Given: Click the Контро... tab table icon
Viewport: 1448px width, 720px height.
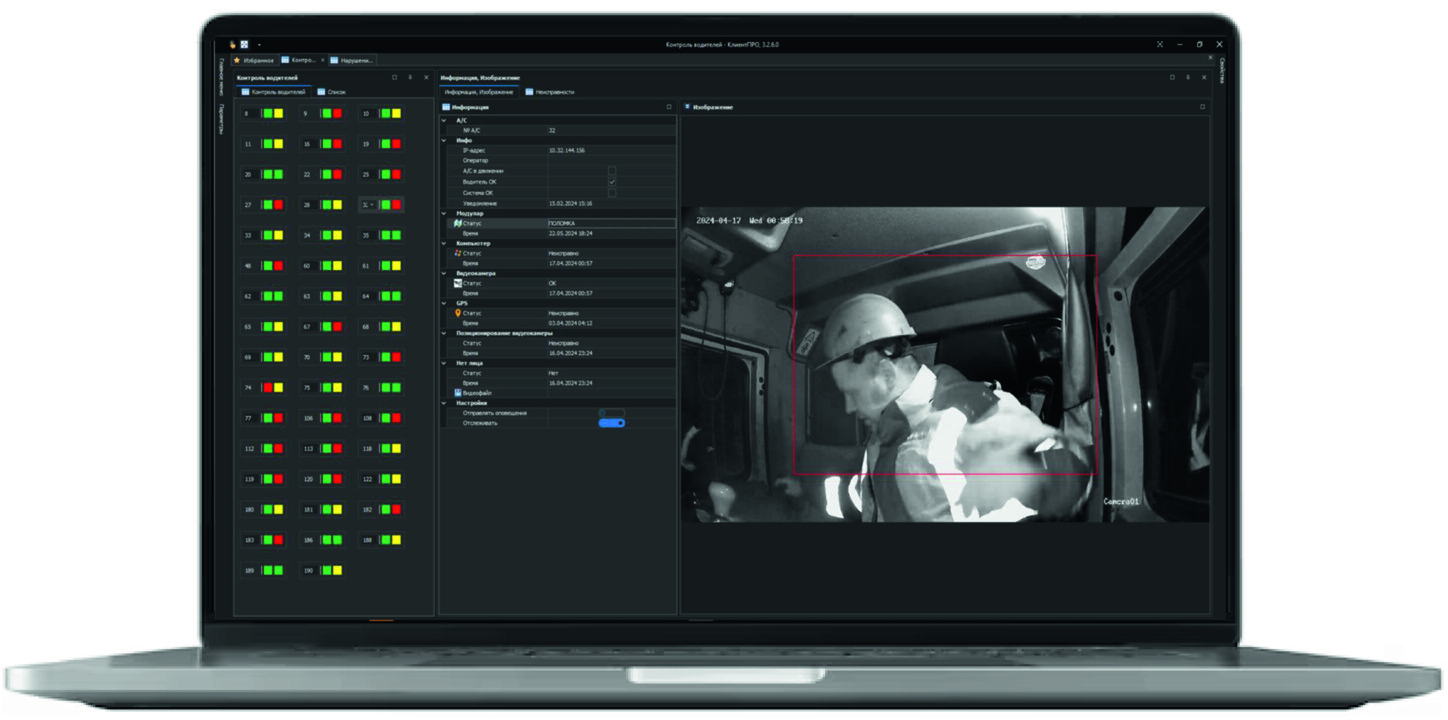Looking at the screenshot, I should tap(285, 60).
